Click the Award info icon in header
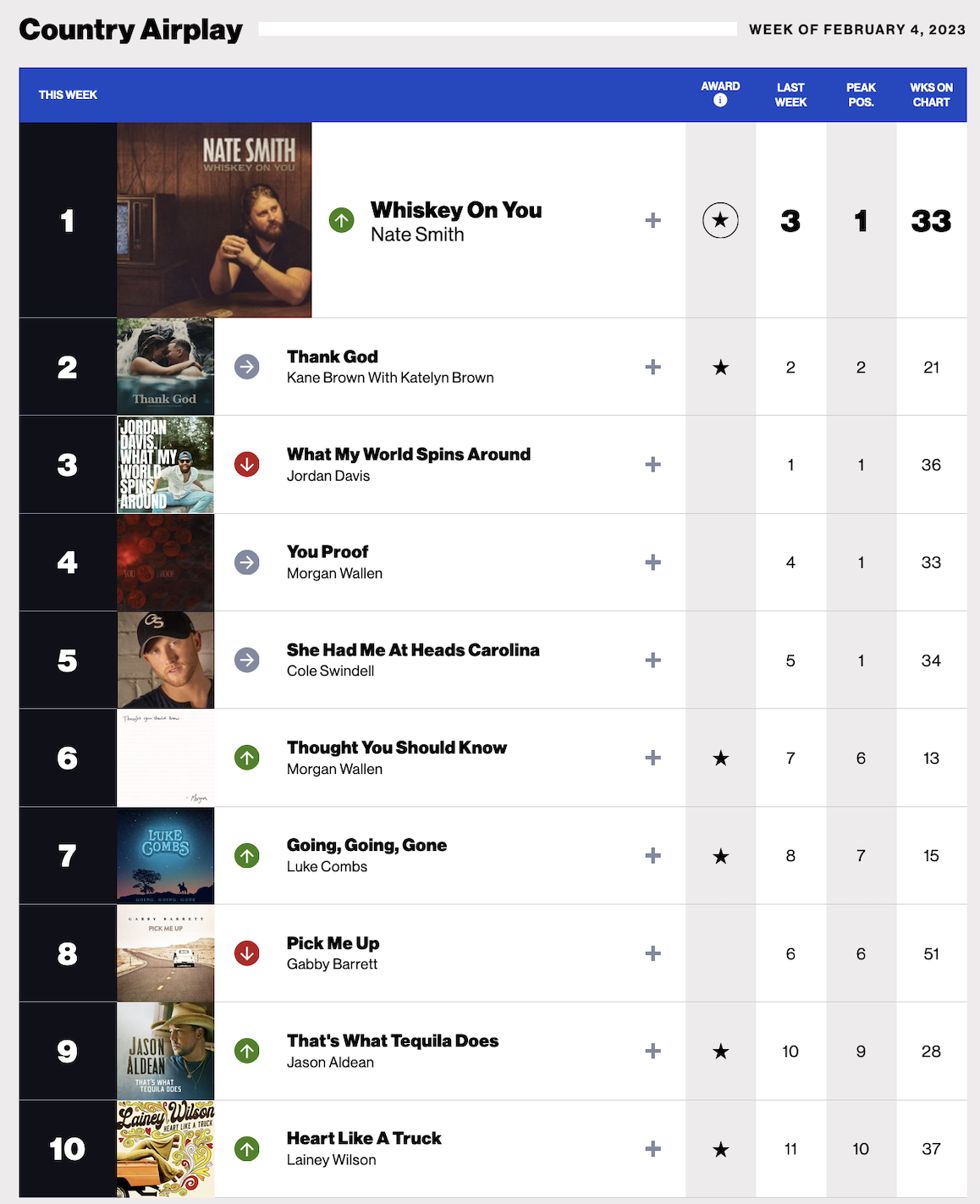This screenshot has height=1204, width=980. pyautogui.click(x=720, y=101)
